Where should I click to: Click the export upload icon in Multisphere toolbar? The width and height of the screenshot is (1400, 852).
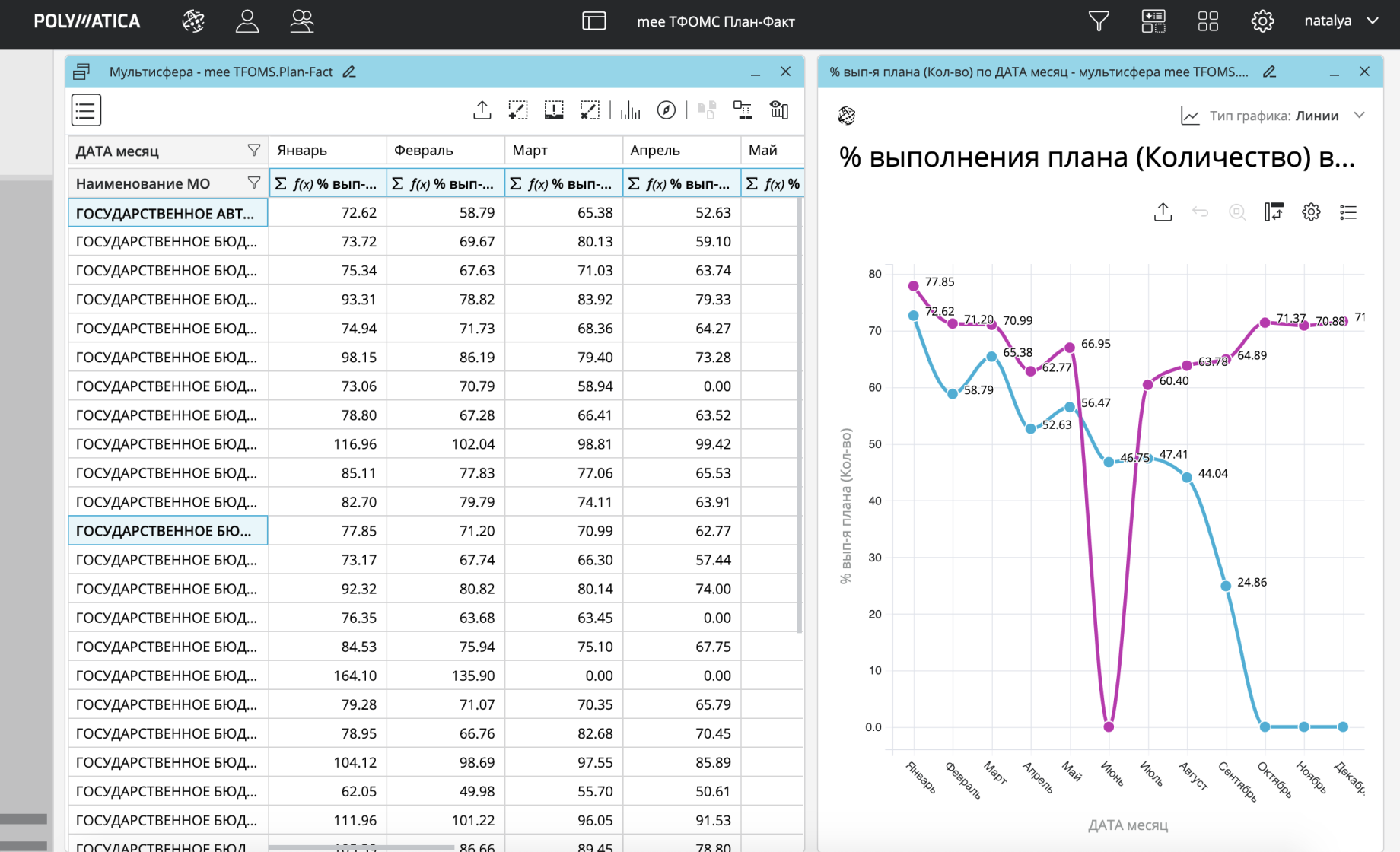tap(482, 111)
